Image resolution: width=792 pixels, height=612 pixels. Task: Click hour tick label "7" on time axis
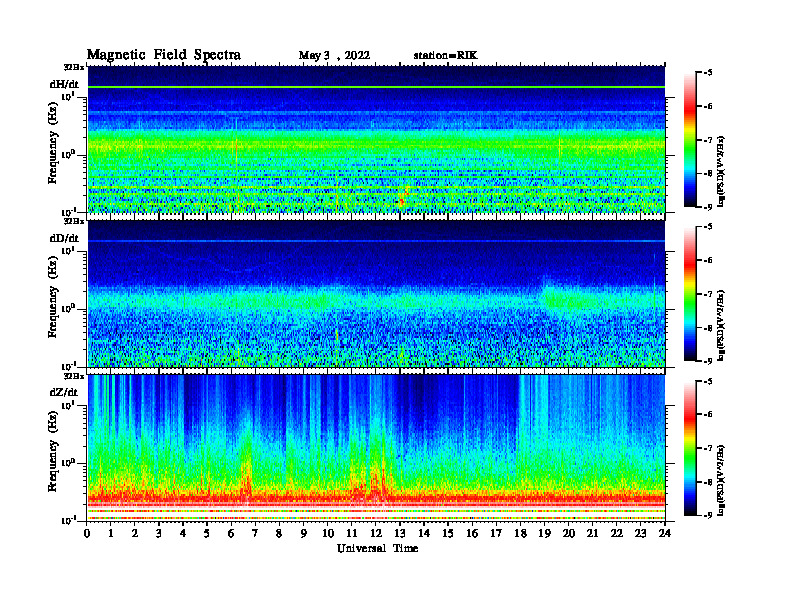[x=256, y=534]
